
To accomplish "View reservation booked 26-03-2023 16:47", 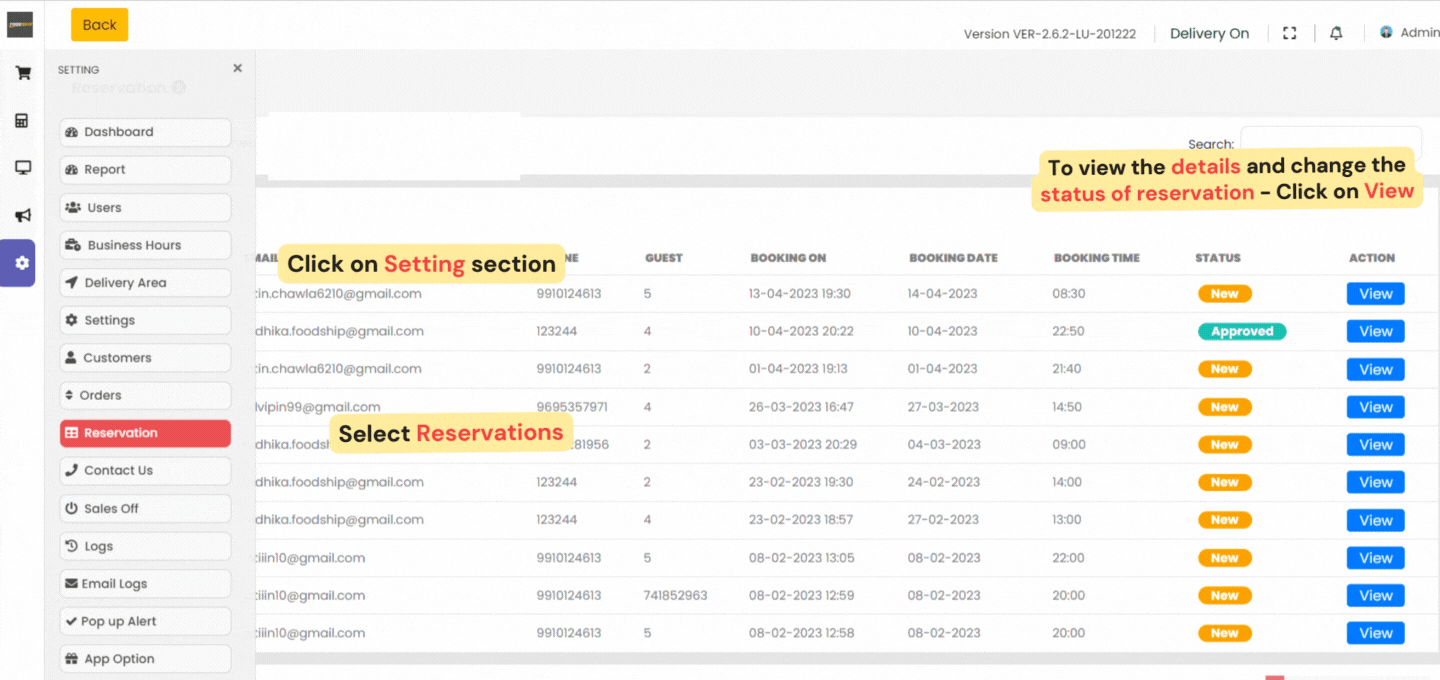I will pos(1375,407).
